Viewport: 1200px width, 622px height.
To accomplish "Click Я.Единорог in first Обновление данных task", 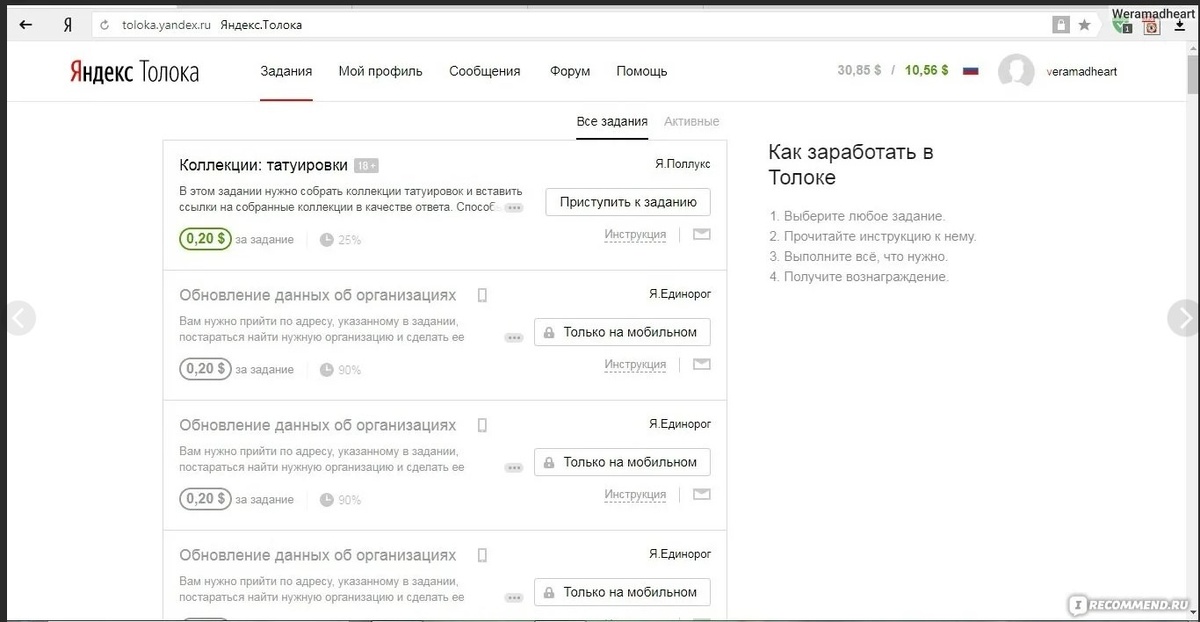I will pyautogui.click(x=680, y=294).
